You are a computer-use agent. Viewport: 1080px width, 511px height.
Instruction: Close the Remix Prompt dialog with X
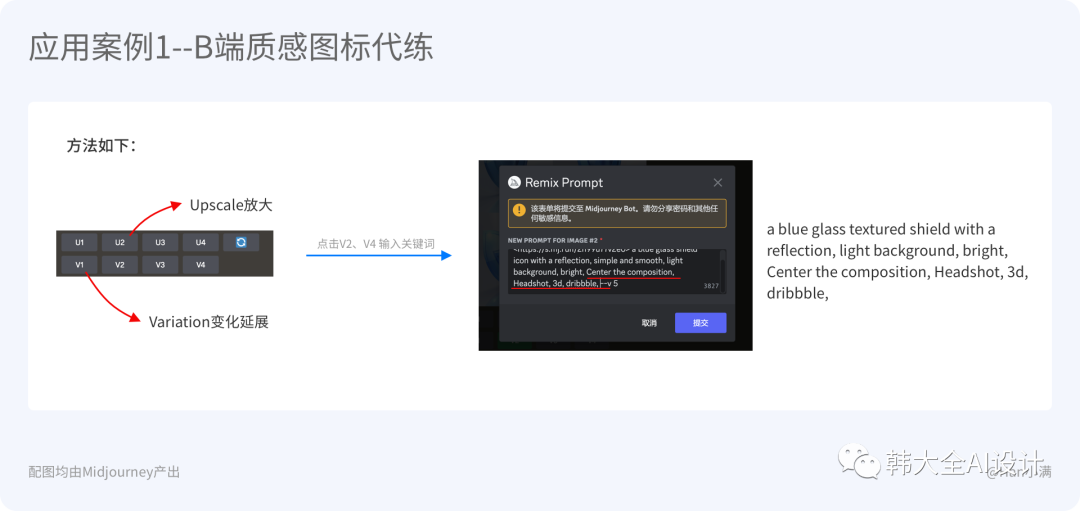tap(718, 182)
